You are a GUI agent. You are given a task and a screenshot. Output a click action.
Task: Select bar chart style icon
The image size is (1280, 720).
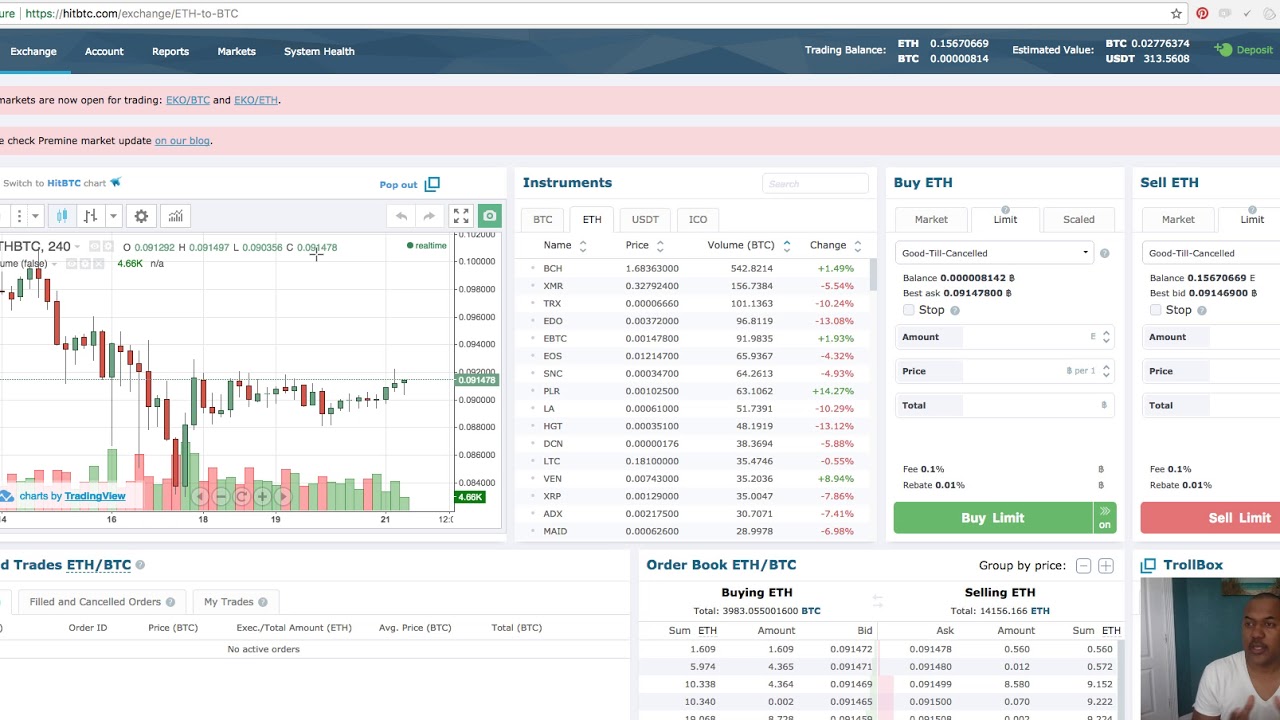point(90,216)
